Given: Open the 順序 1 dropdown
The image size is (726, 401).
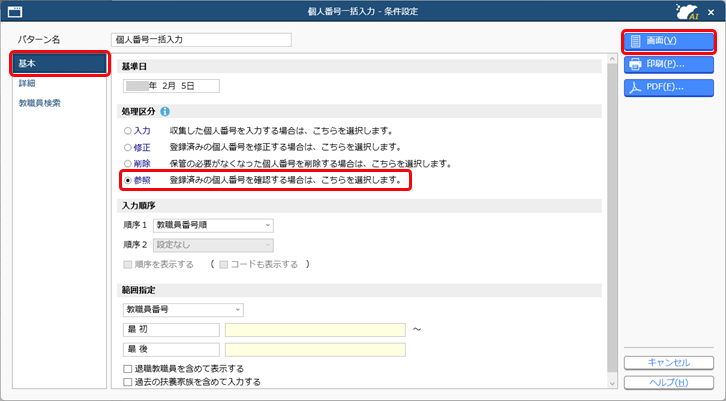Looking at the screenshot, I should pyautogui.click(x=213, y=226).
